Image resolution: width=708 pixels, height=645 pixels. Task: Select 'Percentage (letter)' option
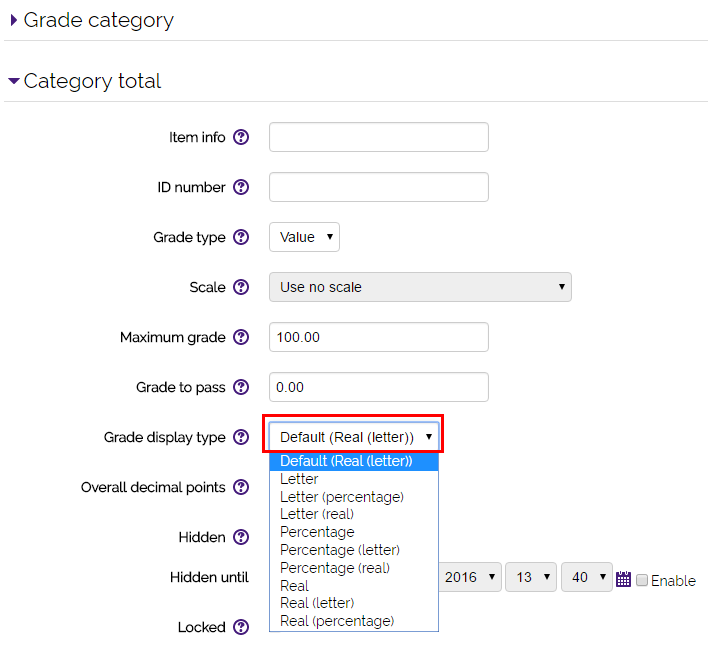click(354, 550)
